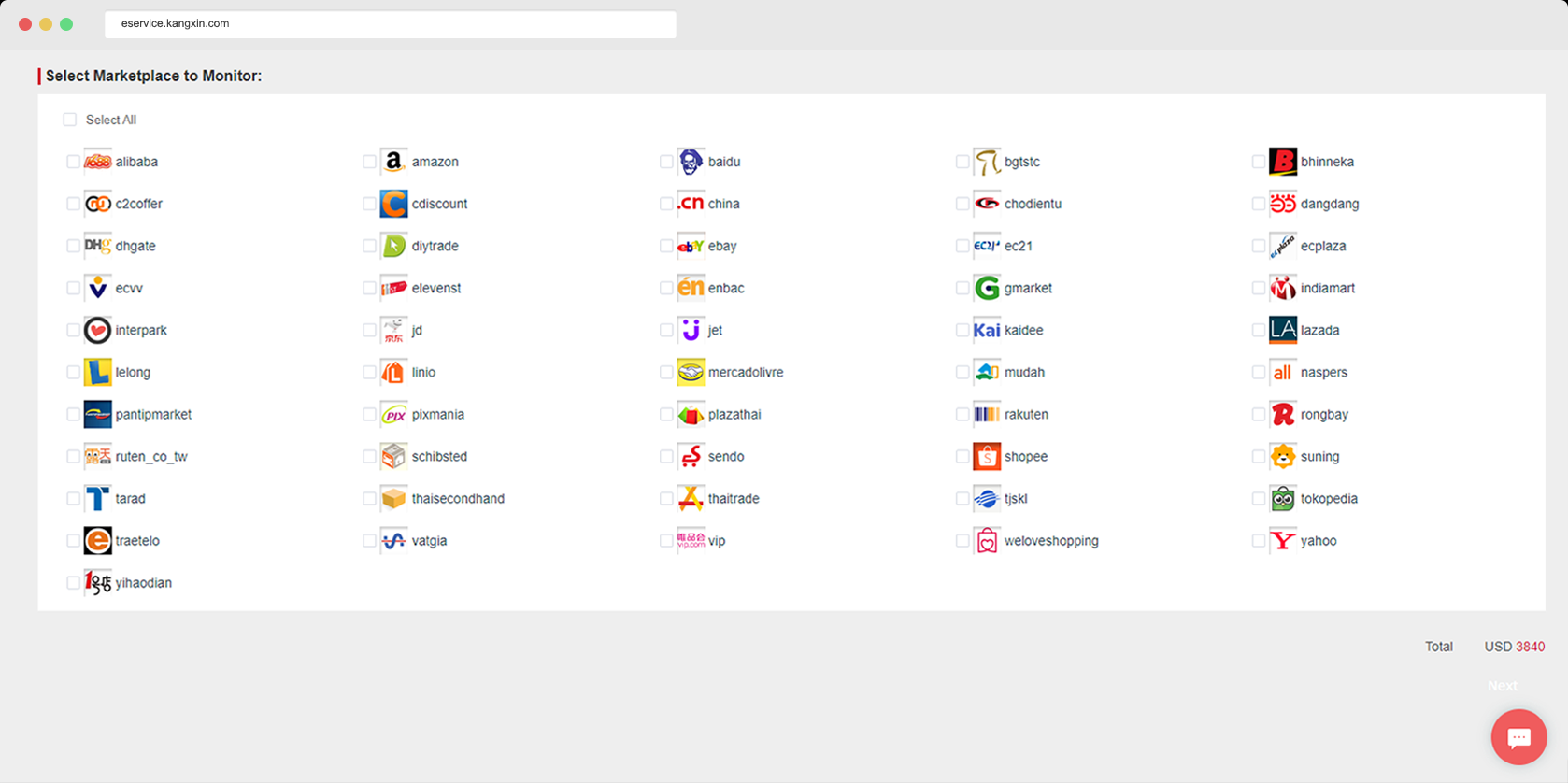1568x783 pixels.
Task: Click the rongbay label
Action: 1324,414
